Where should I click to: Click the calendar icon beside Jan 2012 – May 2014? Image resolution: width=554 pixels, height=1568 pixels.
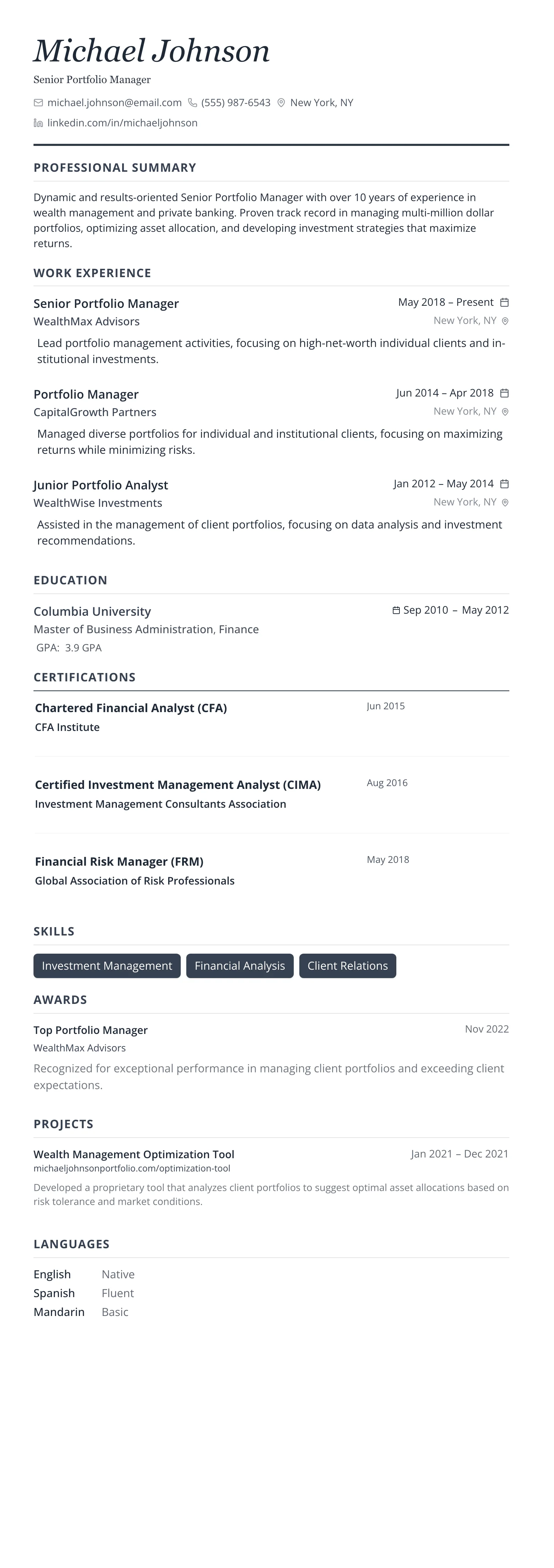point(504,484)
